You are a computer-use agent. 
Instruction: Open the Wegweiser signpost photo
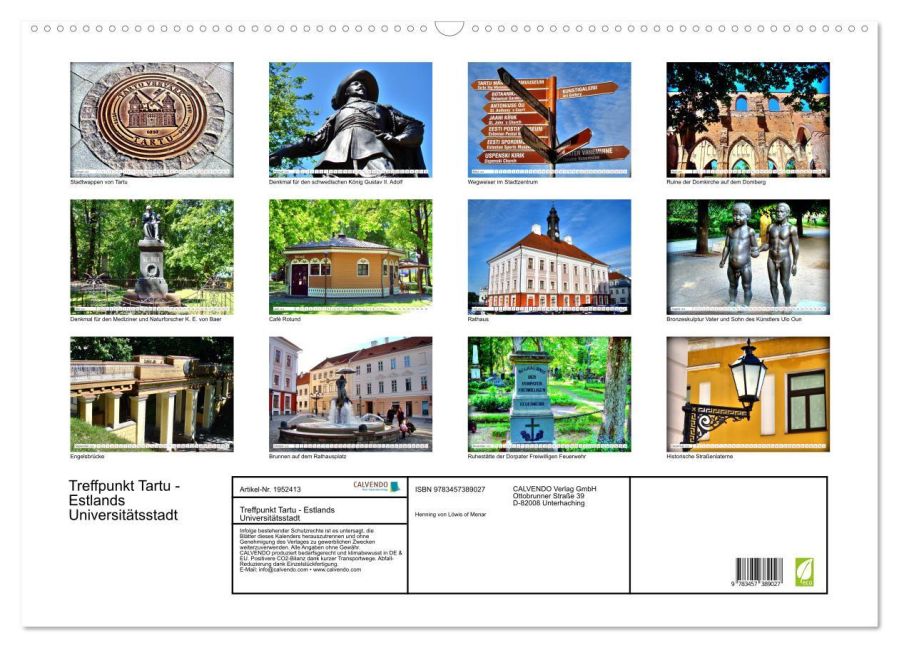pos(549,119)
